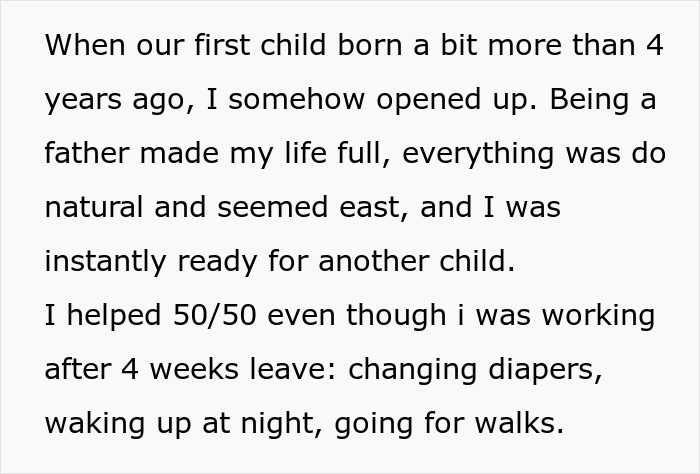700x474 pixels.
Task: Click the word "somehow" in the second line
Action: (x=296, y=99)
